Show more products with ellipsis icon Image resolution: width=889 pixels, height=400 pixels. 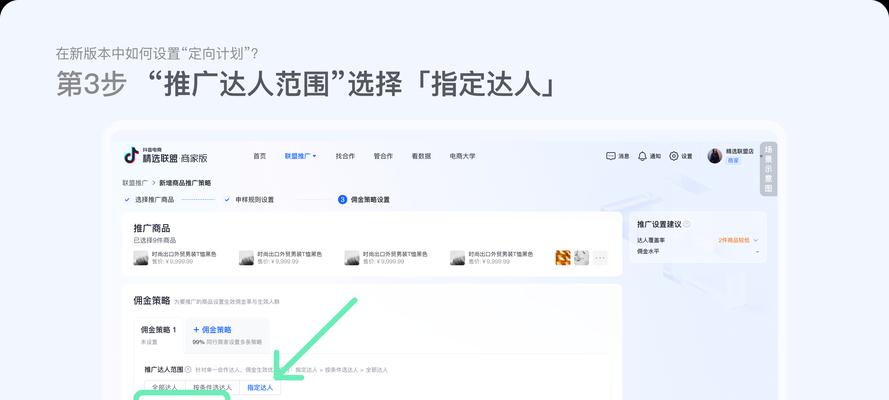[x=600, y=258]
